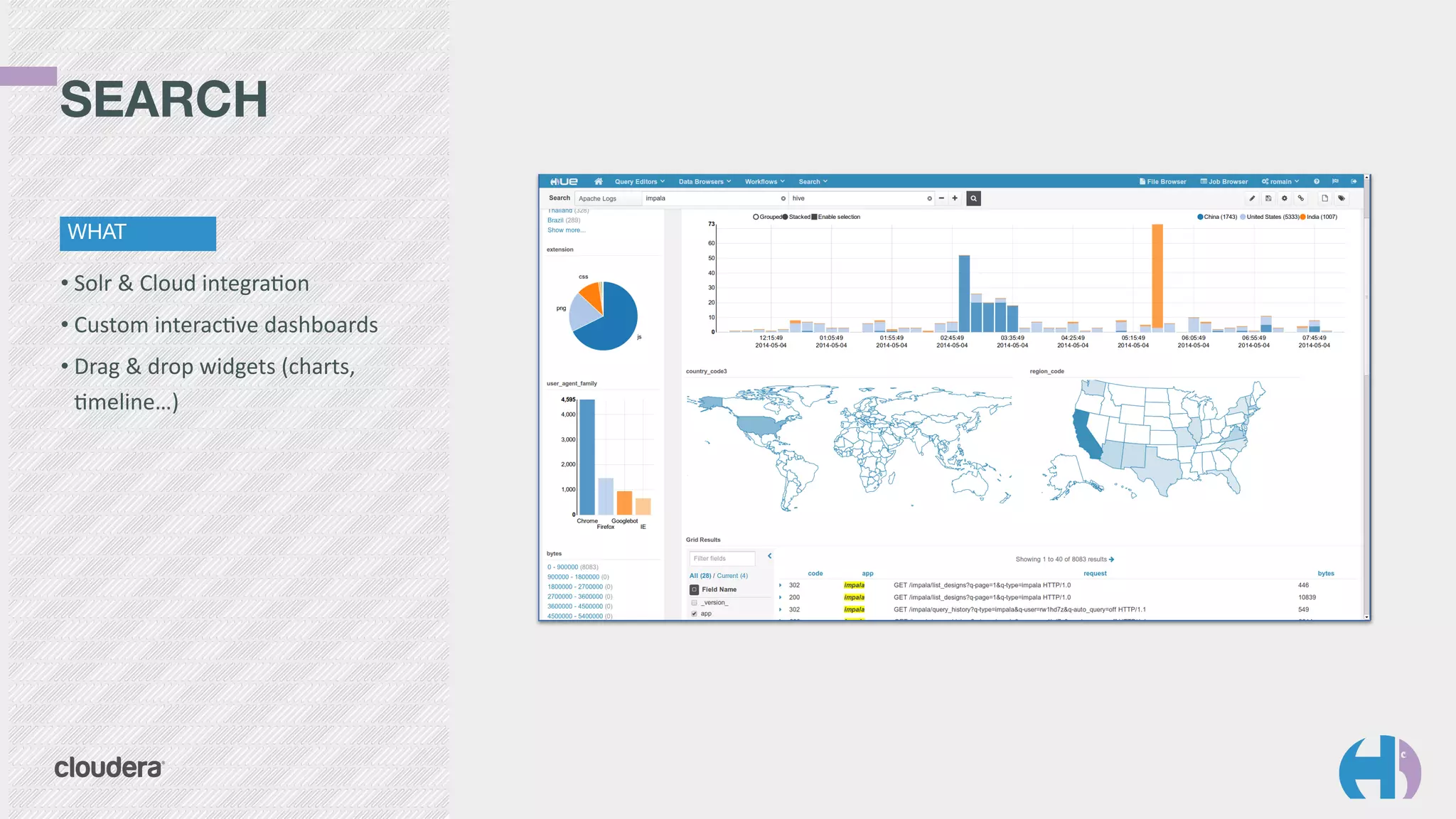1456x819 pixels.
Task: Go to next results page arrow
Action: [x=1112, y=560]
